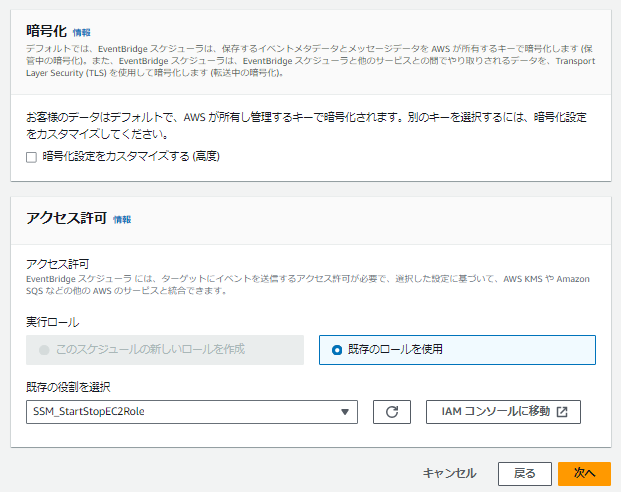Proceed with the 次へ button
The height and width of the screenshot is (492, 621).
click(585, 474)
